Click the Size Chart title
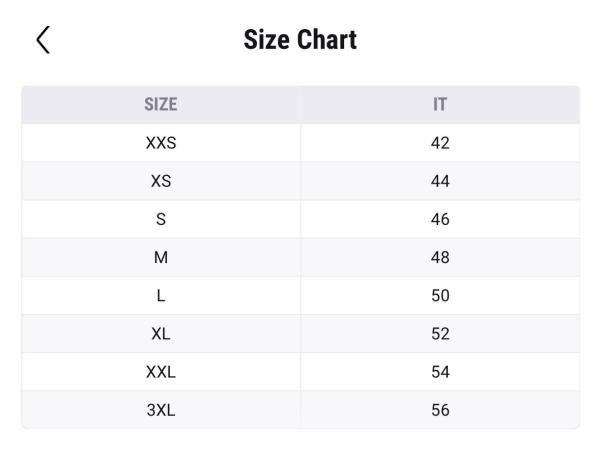The width and height of the screenshot is (600, 459). [x=300, y=41]
